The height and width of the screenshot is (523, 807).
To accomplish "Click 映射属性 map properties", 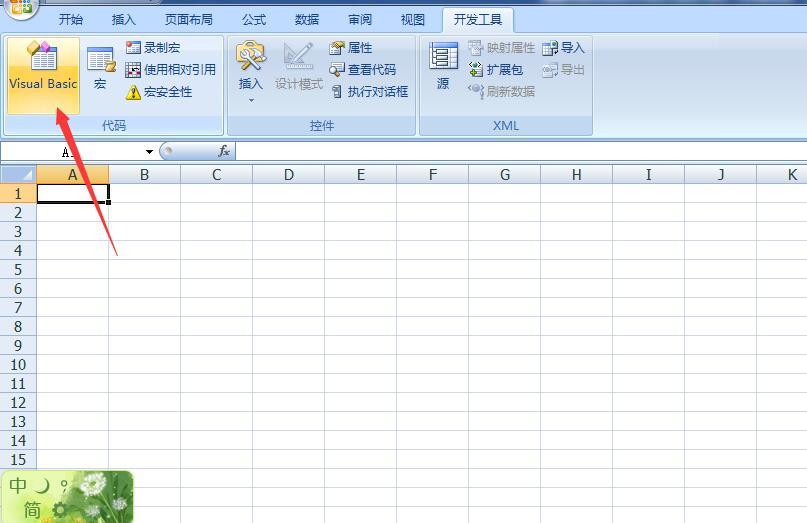I will (501, 48).
